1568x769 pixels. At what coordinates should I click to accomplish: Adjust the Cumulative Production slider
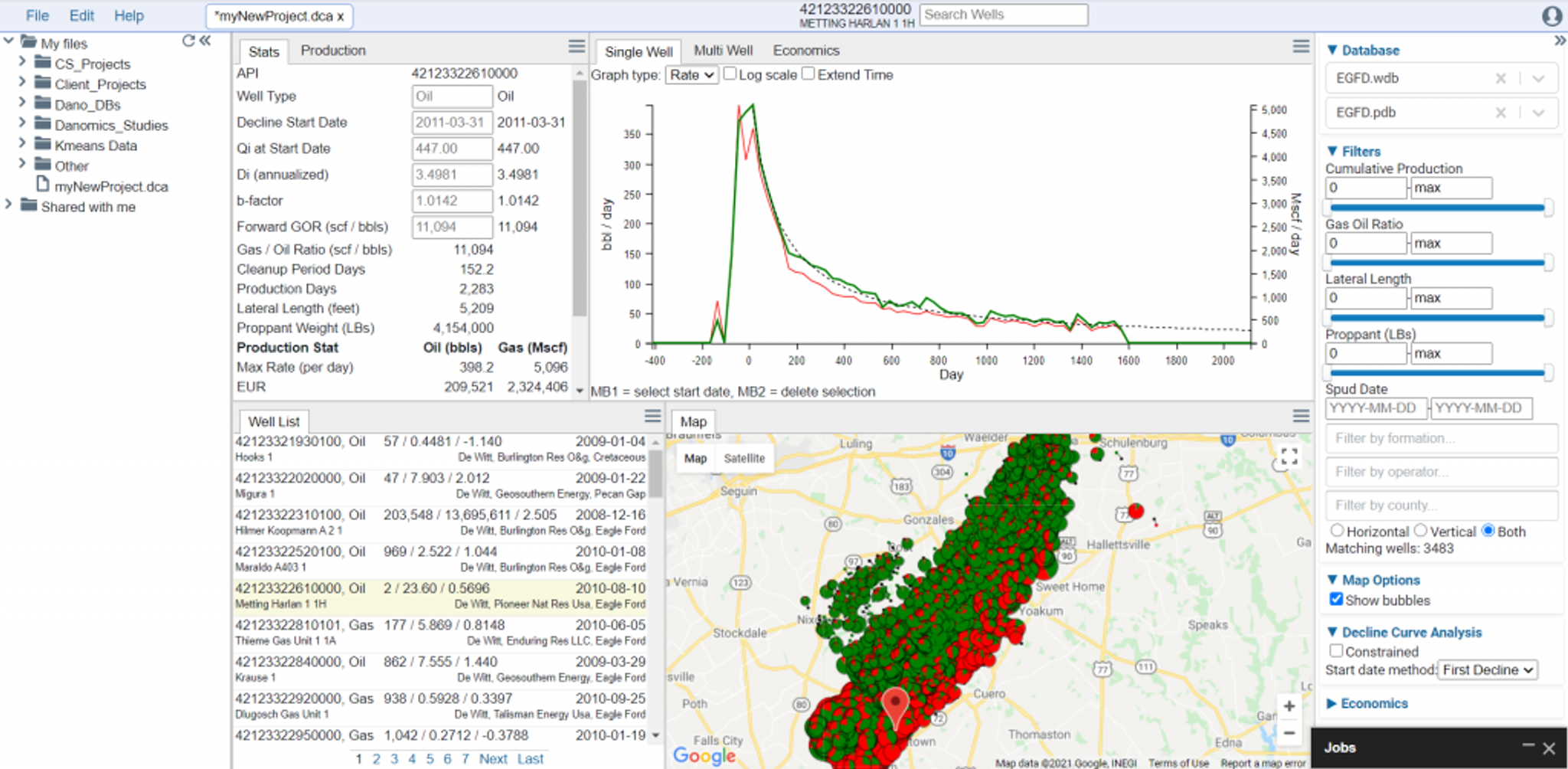(x=1437, y=208)
